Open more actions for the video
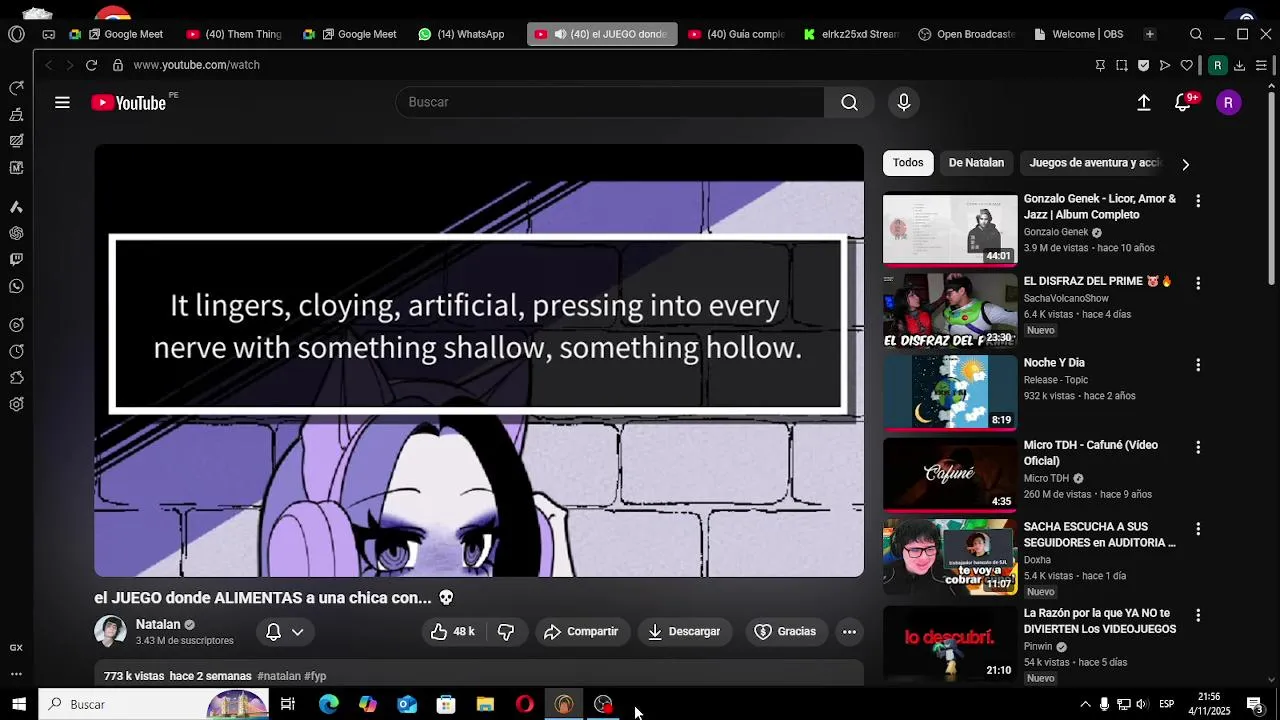 (849, 632)
